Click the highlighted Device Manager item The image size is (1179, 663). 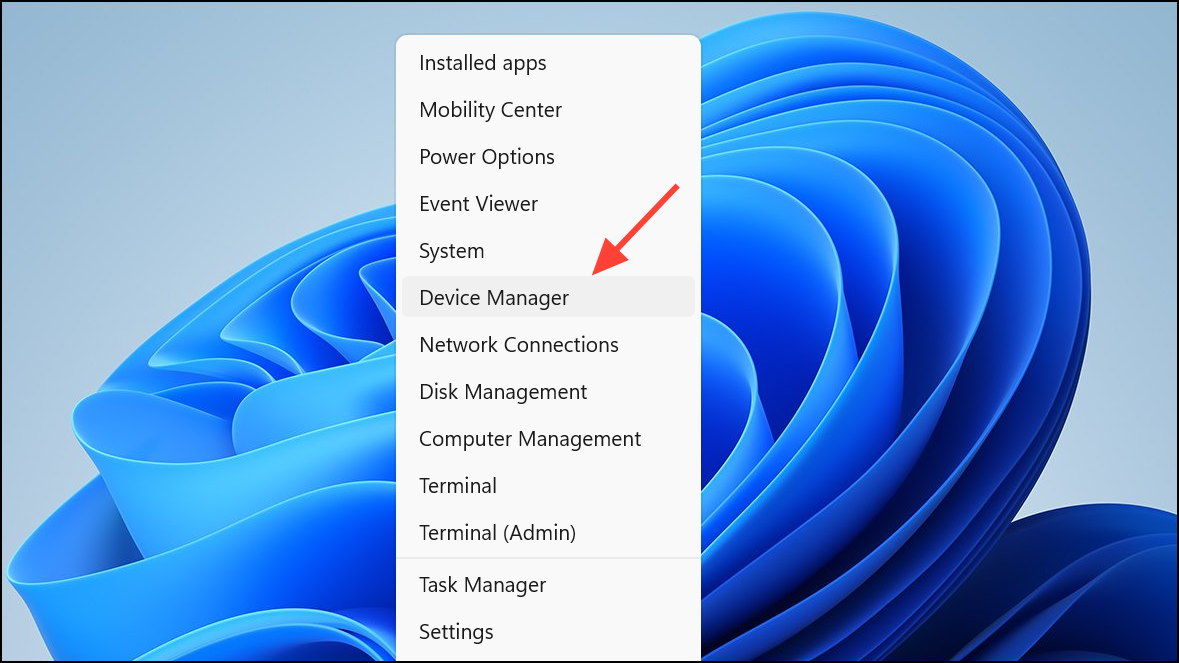click(x=548, y=297)
